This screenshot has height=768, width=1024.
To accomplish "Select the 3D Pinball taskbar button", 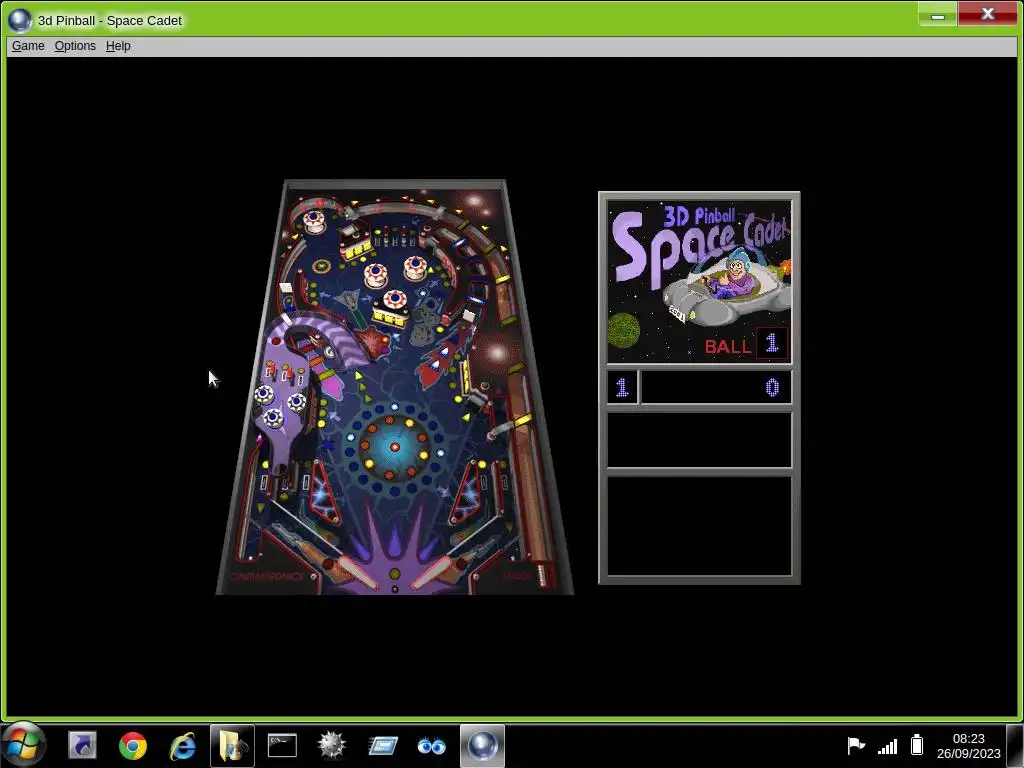I will click(x=482, y=745).
